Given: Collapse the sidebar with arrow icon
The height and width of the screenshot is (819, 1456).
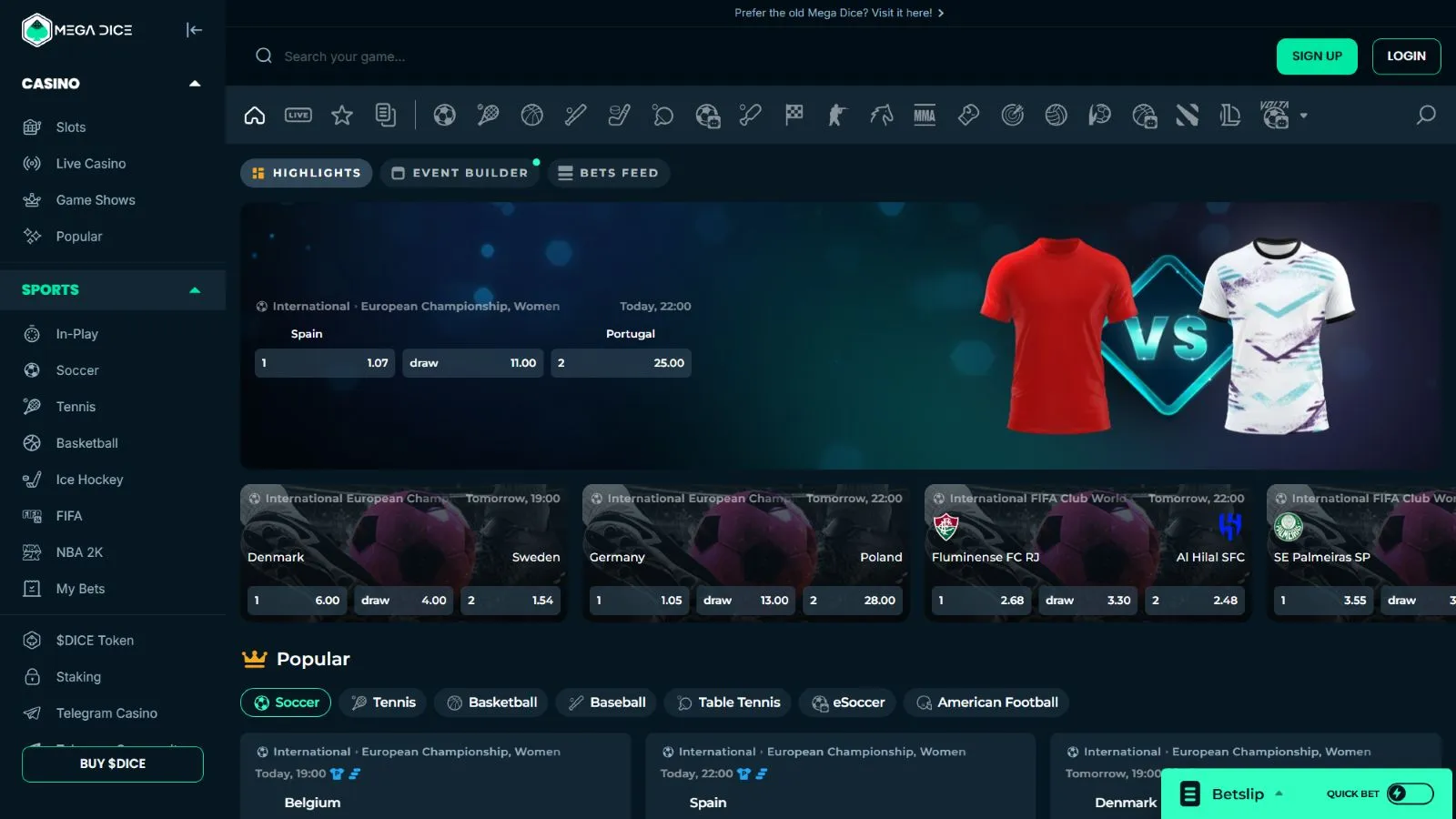Looking at the screenshot, I should pos(194,30).
